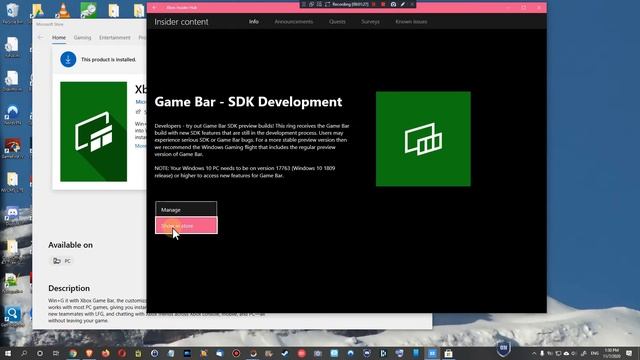640x360 pixels.
Task: Go to the Surveys tab
Action: click(370, 22)
